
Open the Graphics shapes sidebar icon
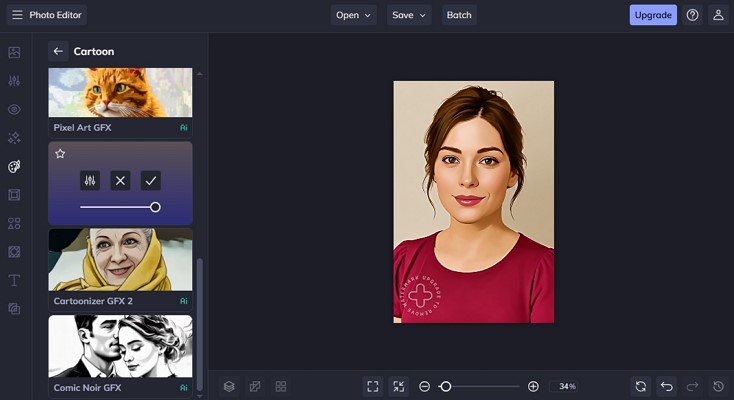14,223
